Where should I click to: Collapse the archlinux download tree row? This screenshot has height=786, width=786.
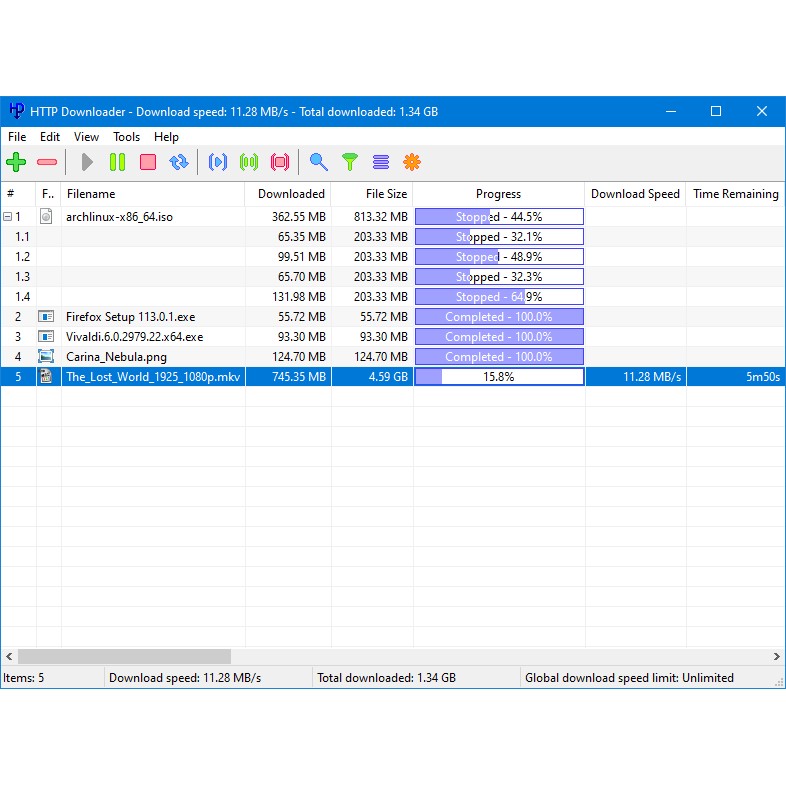(x=8, y=217)
